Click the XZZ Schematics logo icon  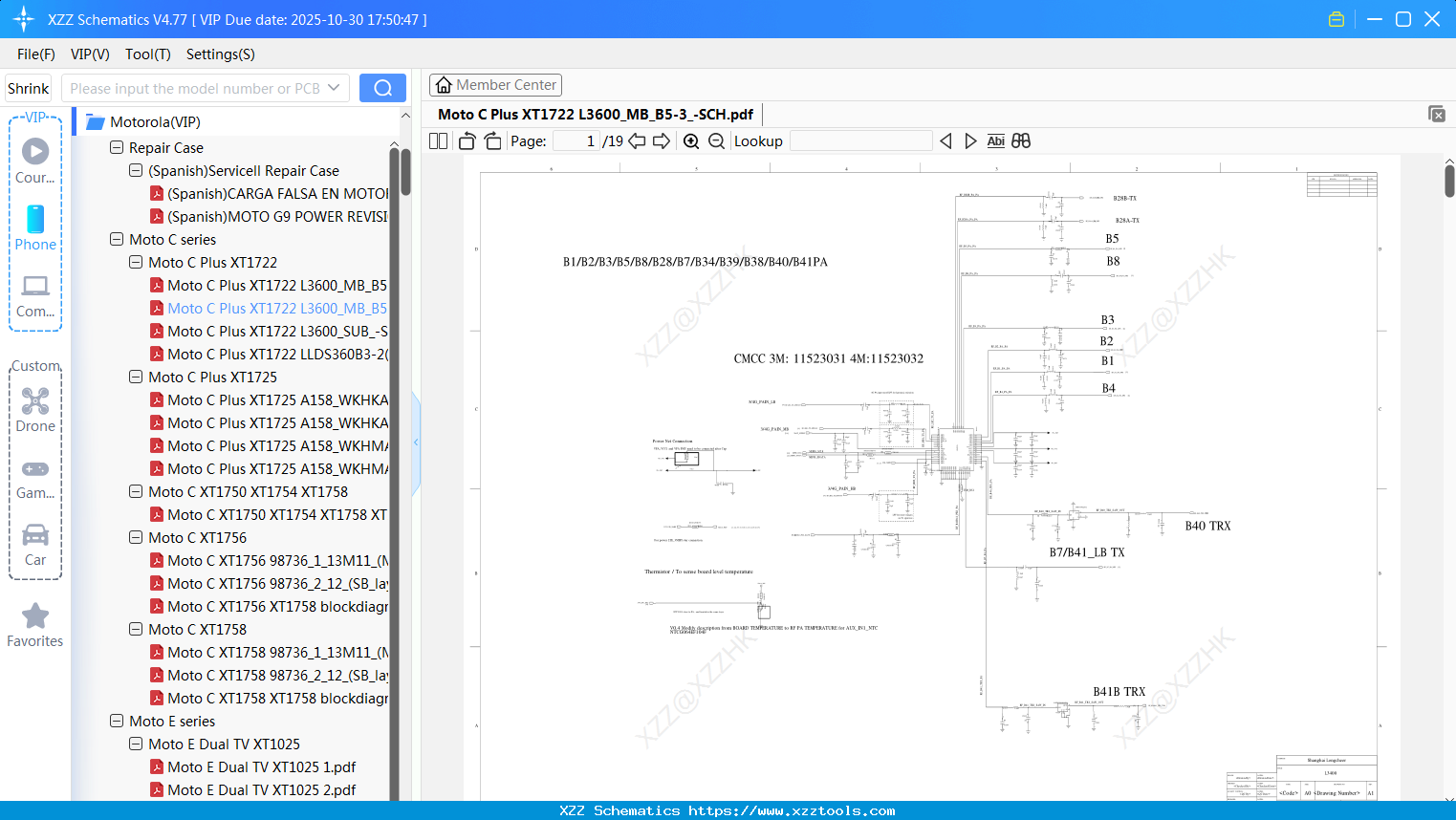tap(24, 19)
